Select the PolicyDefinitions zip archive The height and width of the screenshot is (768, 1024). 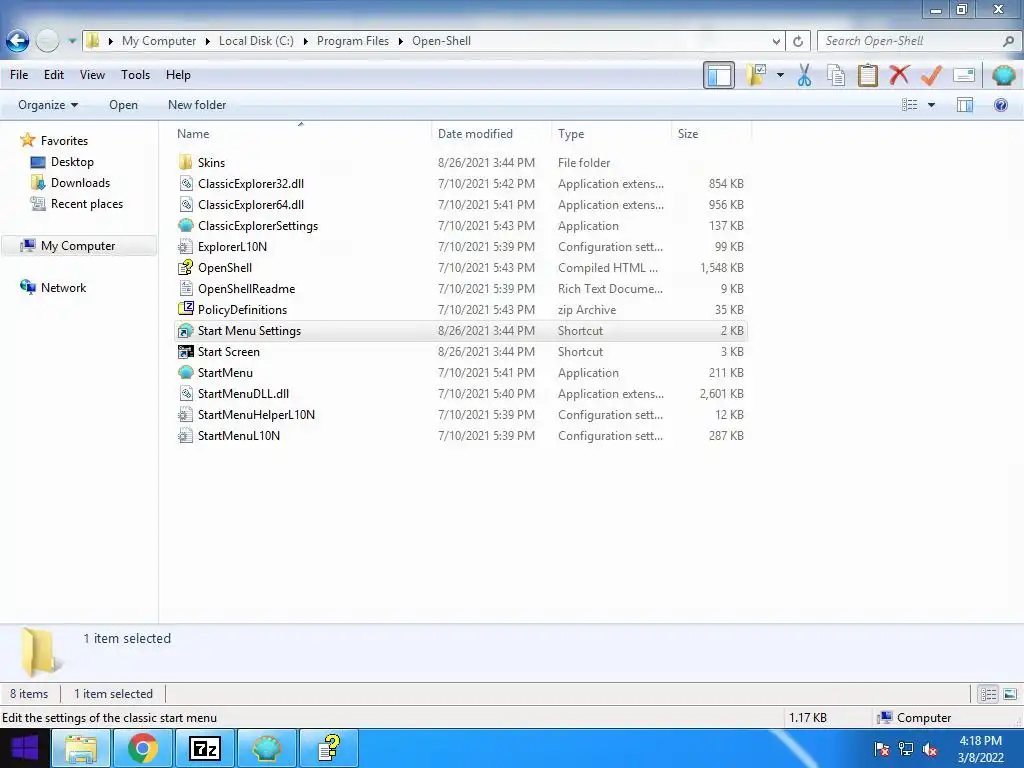click(x=460, y=310)
